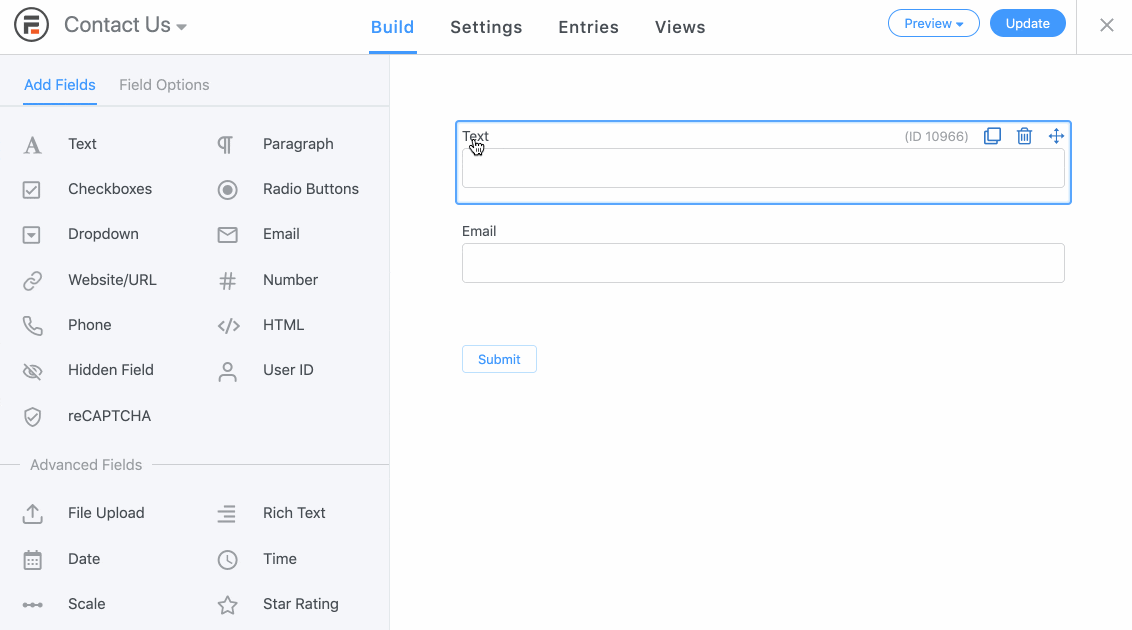Image resolution: width=1132 pixels, height=630 pixels.
Task: Click the Update button
Action: point(1027,23)
